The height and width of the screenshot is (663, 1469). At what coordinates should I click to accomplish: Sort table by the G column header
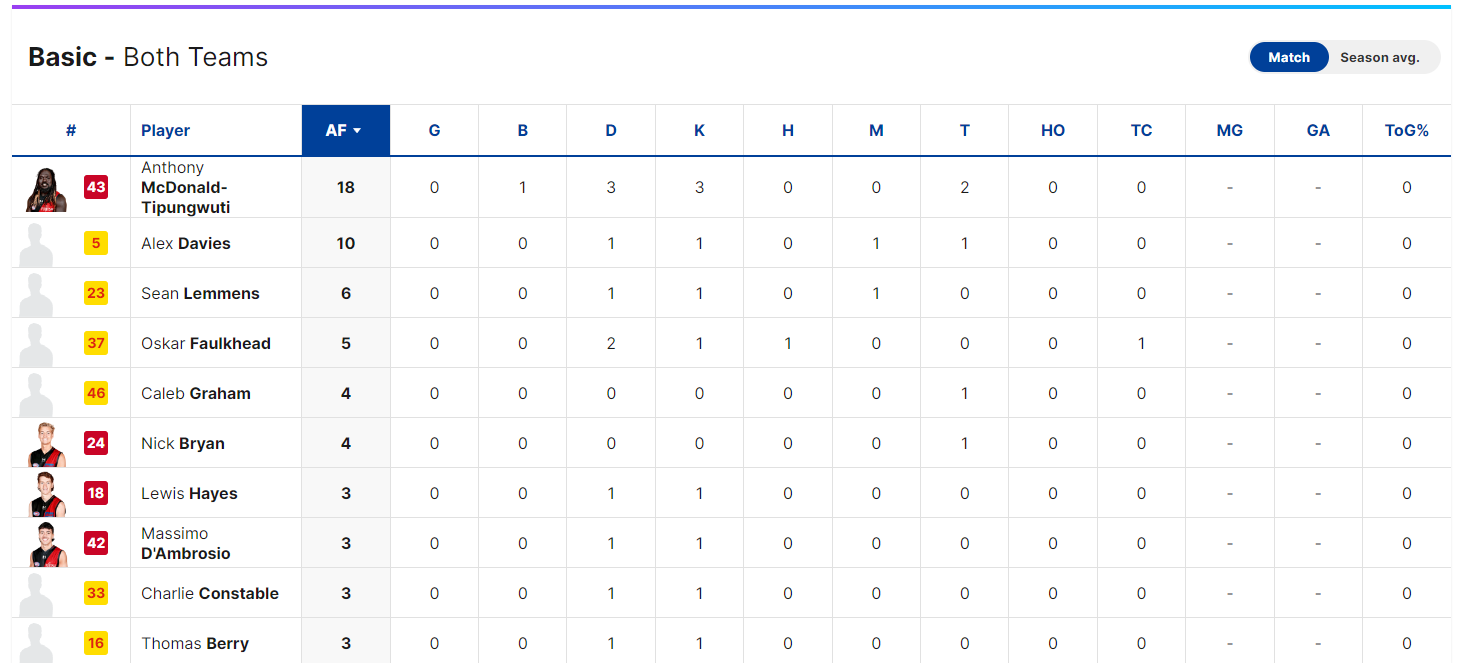pos(434,130)
